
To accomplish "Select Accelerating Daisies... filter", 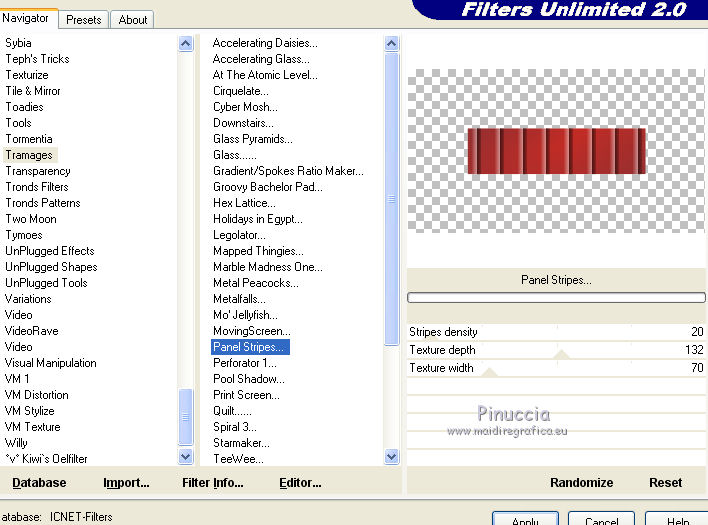I will pyautogui.click(x=266, y=43).
